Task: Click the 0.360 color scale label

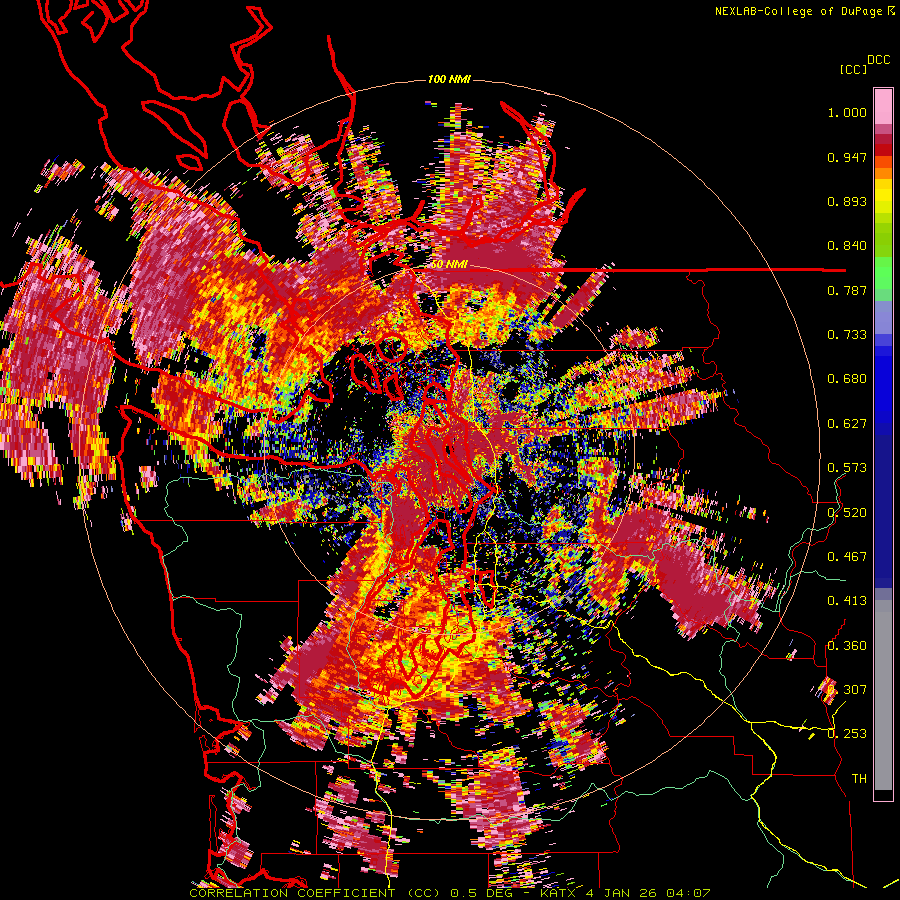Action: 847,645
